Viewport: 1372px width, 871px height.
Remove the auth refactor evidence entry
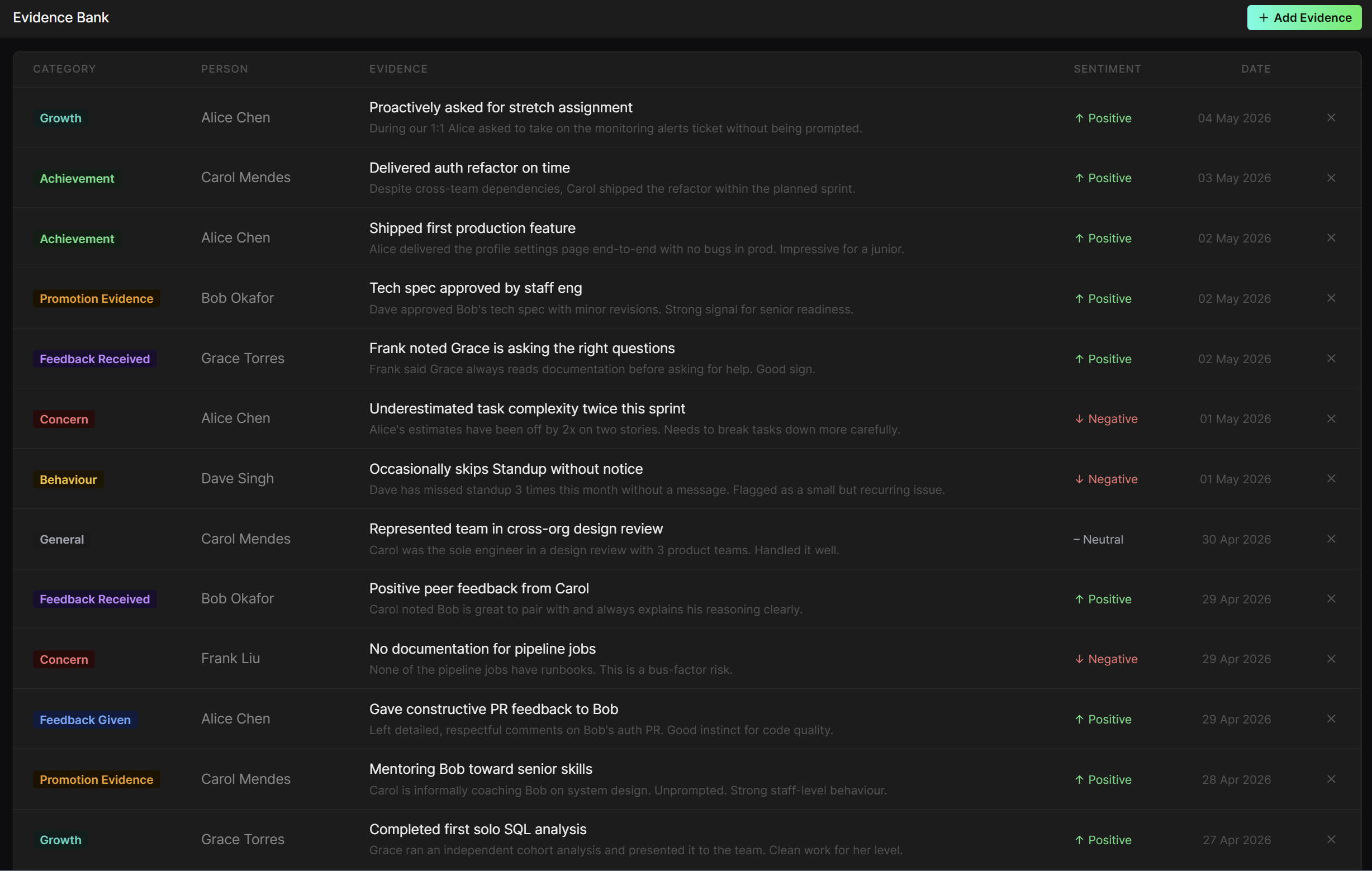(1331, 178)
